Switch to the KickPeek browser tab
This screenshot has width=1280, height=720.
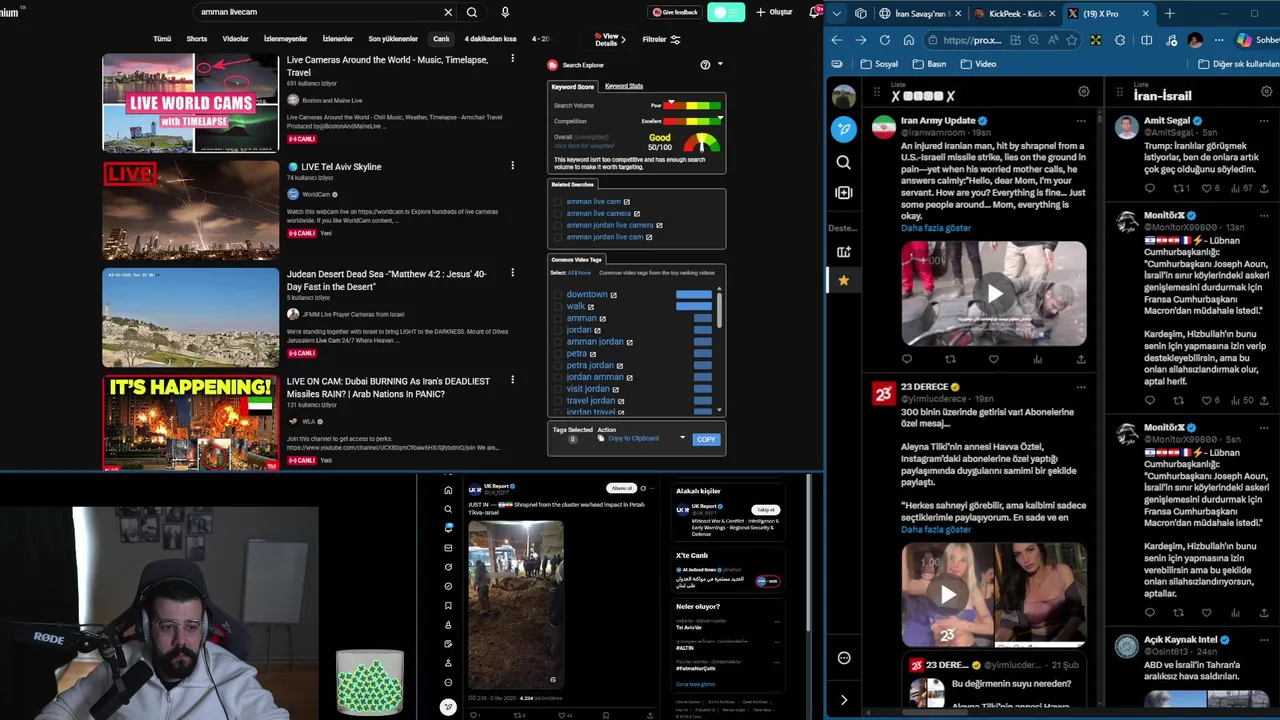1014,13
